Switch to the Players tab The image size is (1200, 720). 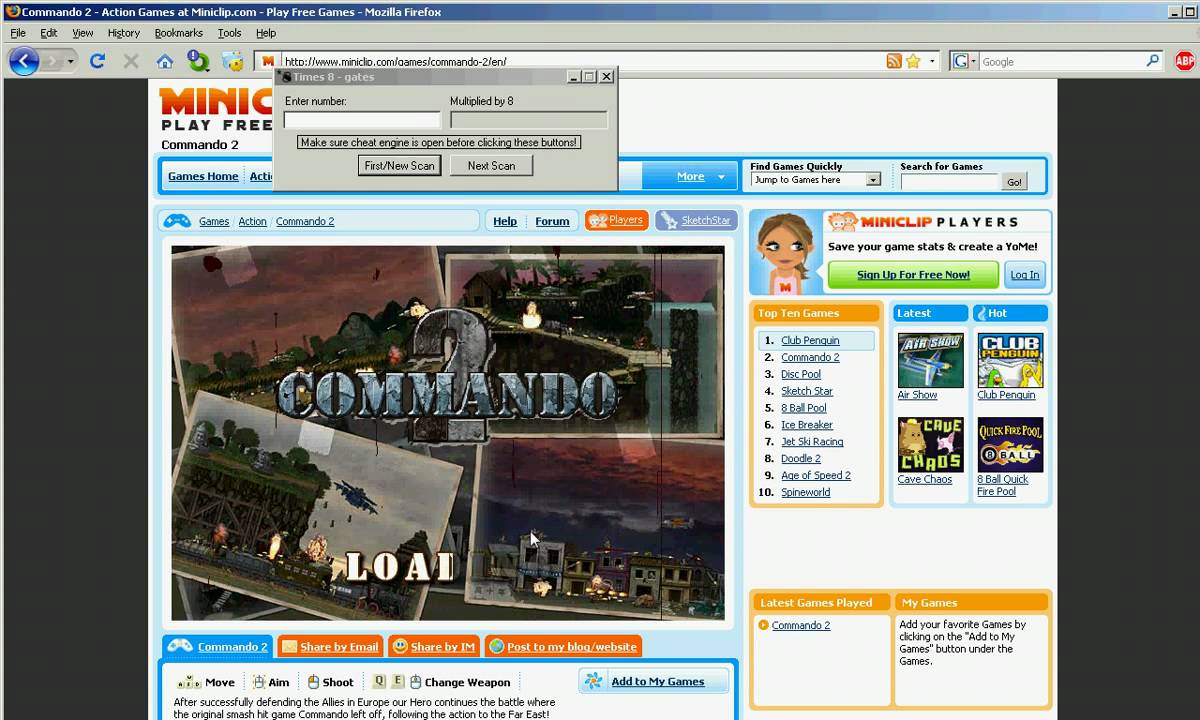(617, 220)
